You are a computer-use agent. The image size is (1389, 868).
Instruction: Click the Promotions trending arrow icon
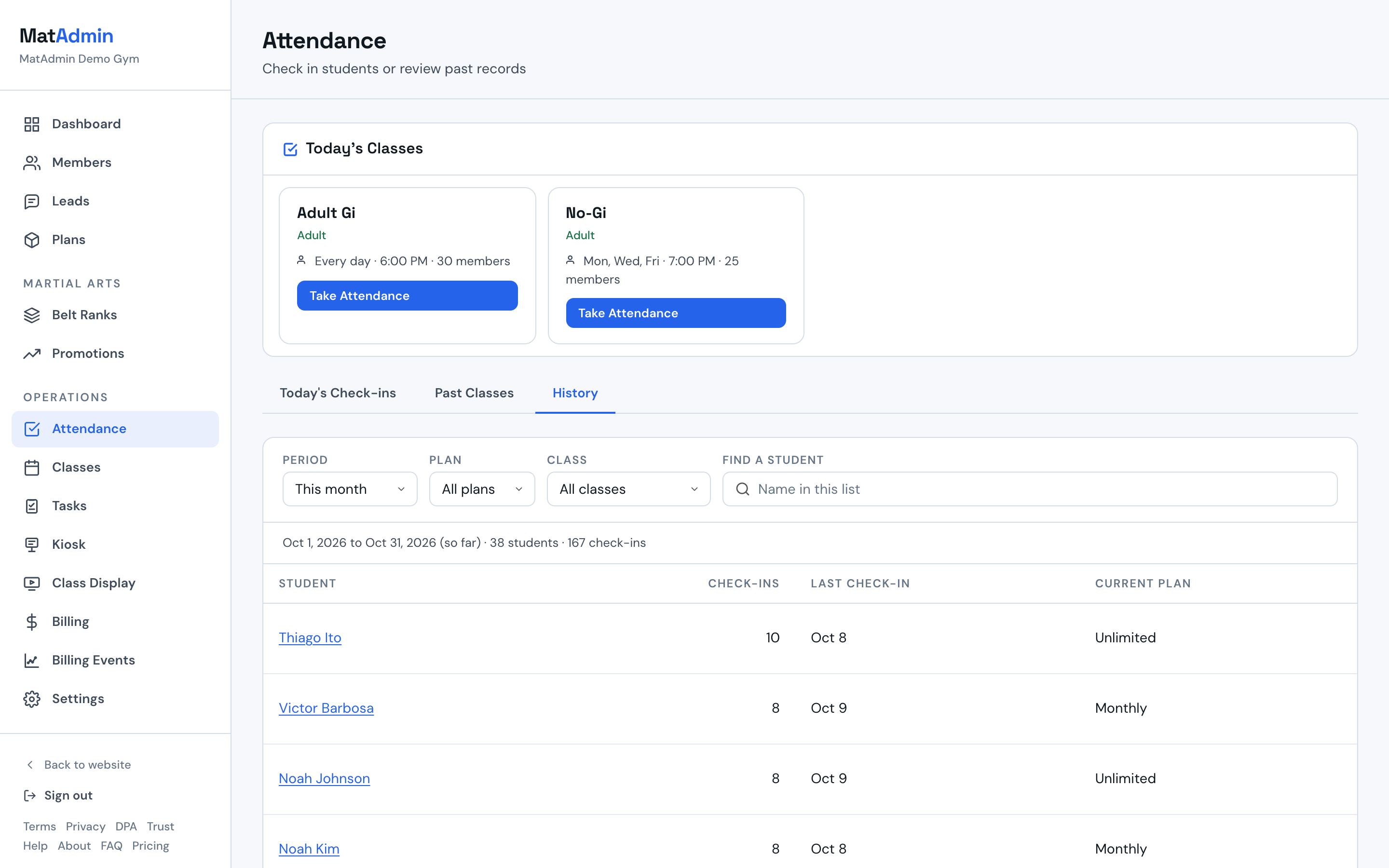(x=31, y=353)
